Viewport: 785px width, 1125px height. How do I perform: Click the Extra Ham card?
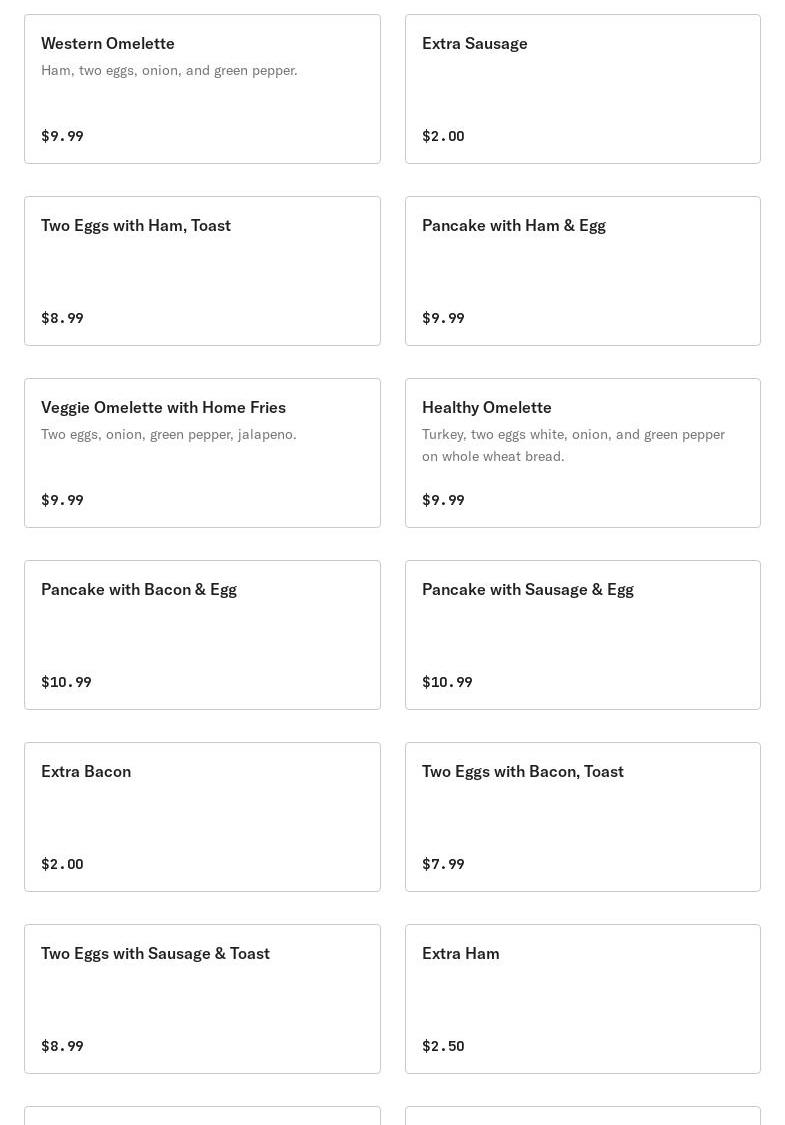click(x=582, y=999)
